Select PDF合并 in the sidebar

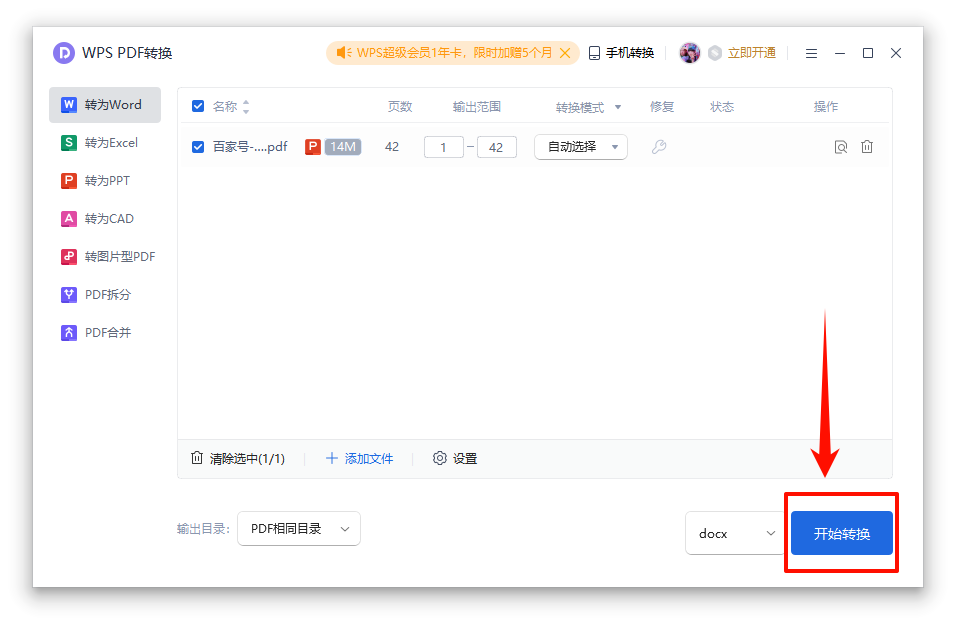coord(104,333)
